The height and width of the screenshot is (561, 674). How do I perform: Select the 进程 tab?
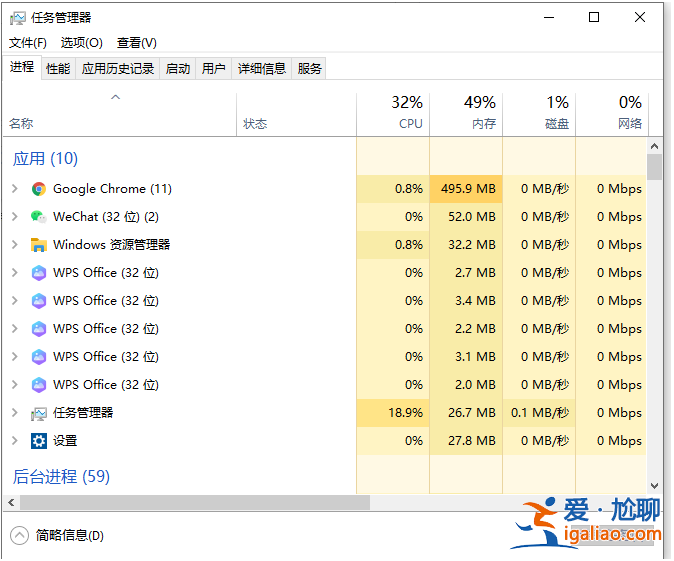(22, 67)
